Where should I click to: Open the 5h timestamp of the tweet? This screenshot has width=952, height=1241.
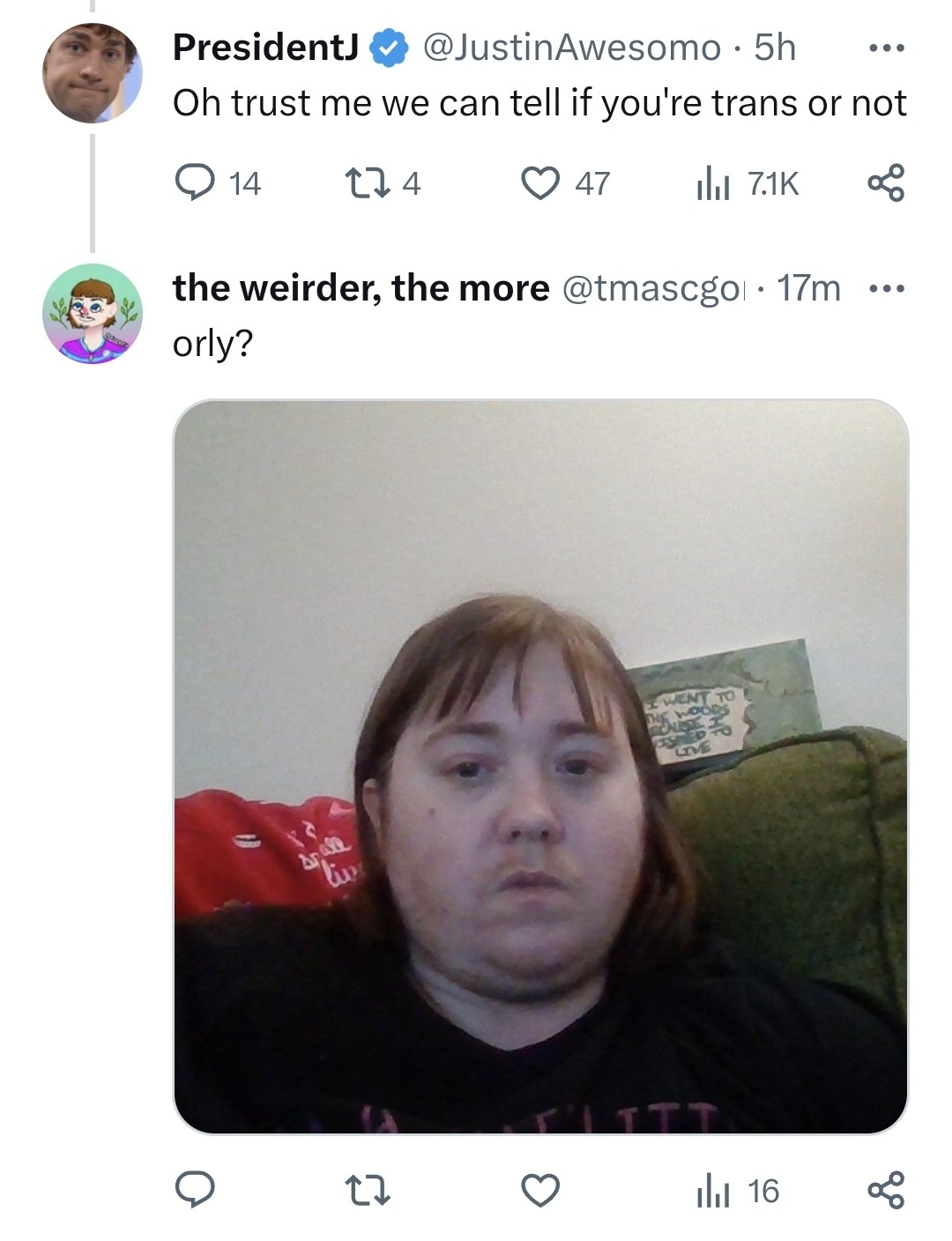[x=775, y=48]
